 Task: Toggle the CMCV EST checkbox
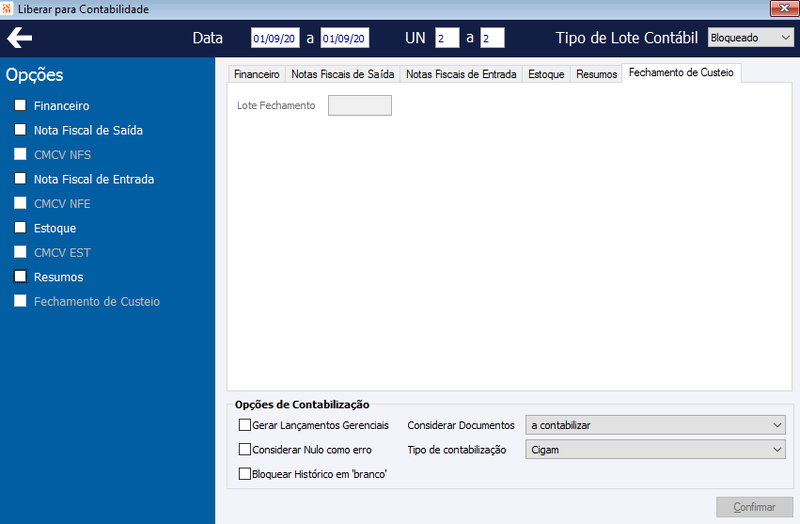[20, 252]
